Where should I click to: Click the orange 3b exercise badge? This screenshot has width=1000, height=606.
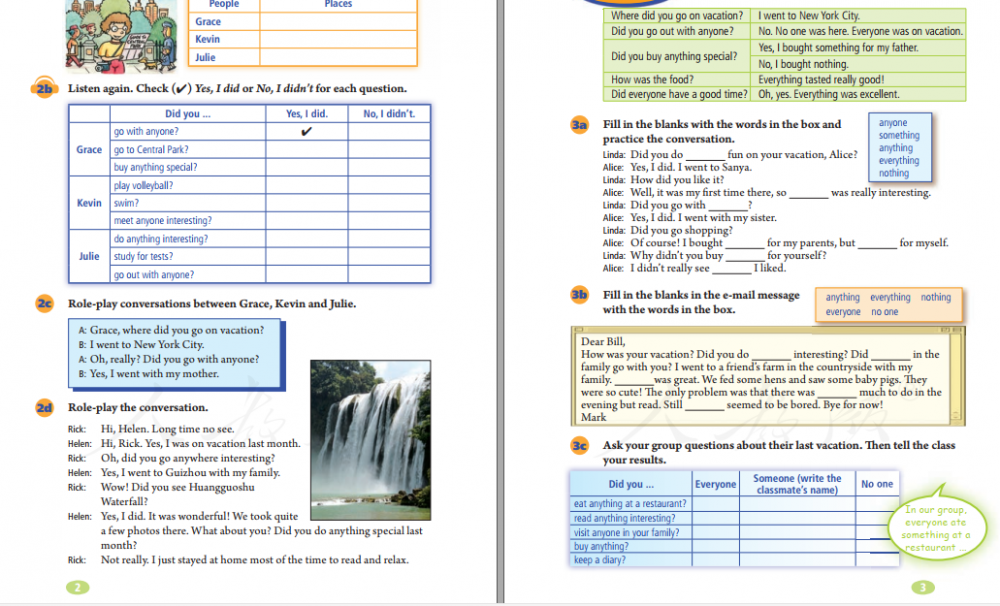tap(579, 295)
